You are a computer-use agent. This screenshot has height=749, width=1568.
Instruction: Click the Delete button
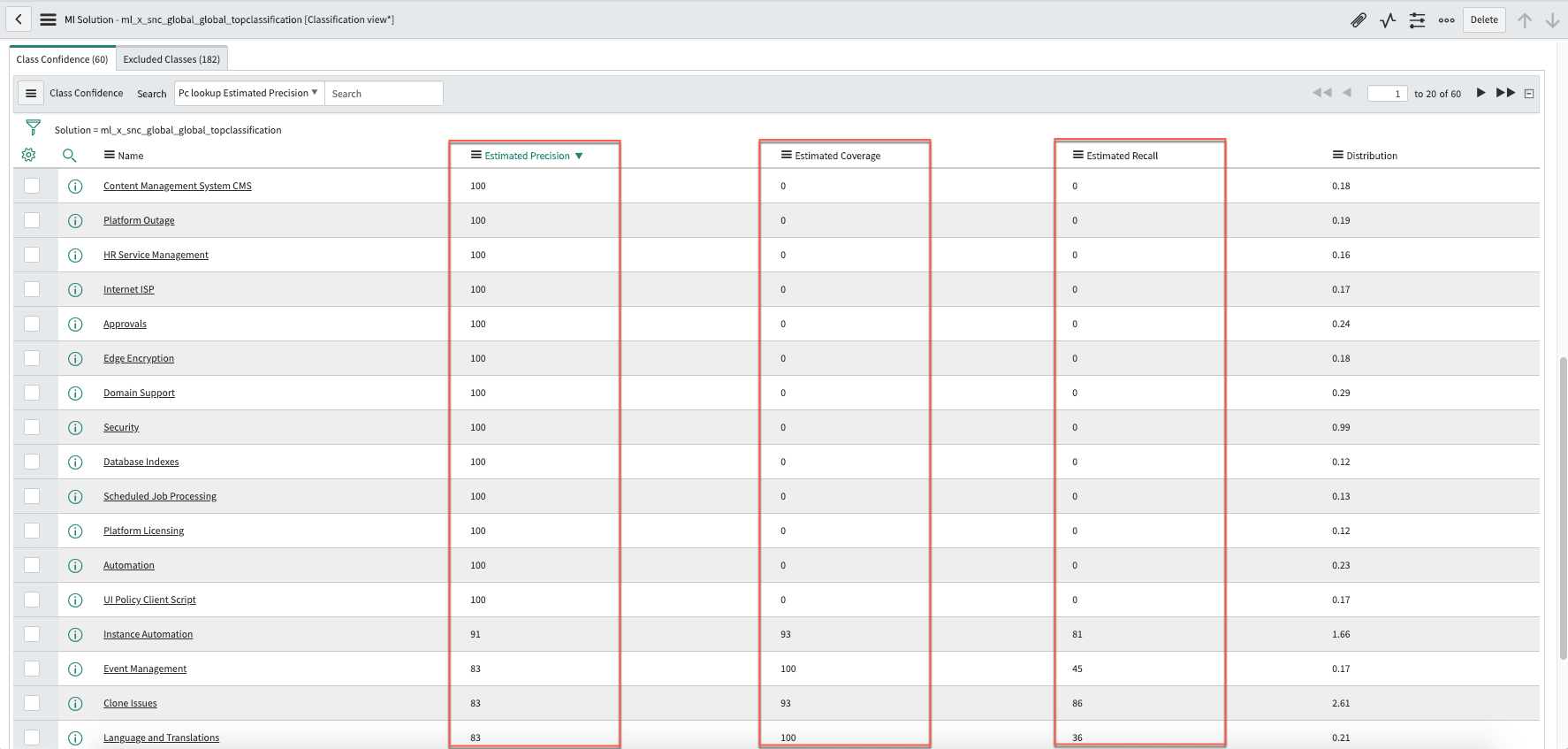click(1484, 19)
